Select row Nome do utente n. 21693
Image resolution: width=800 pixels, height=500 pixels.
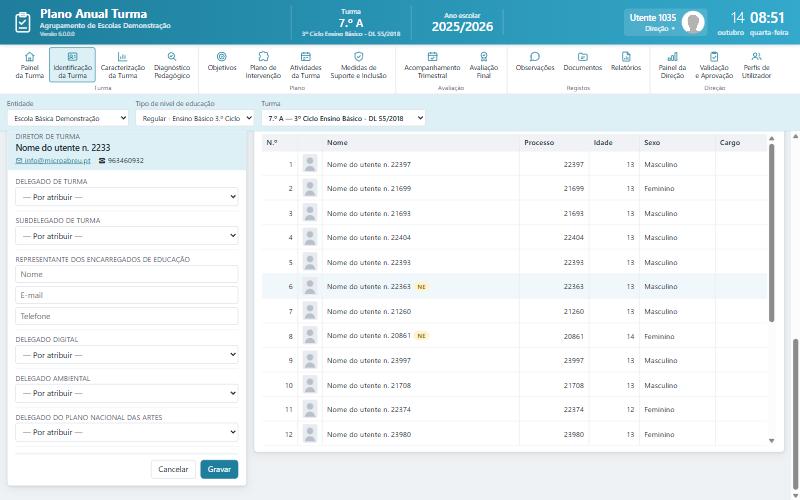(x=514, y=213)
